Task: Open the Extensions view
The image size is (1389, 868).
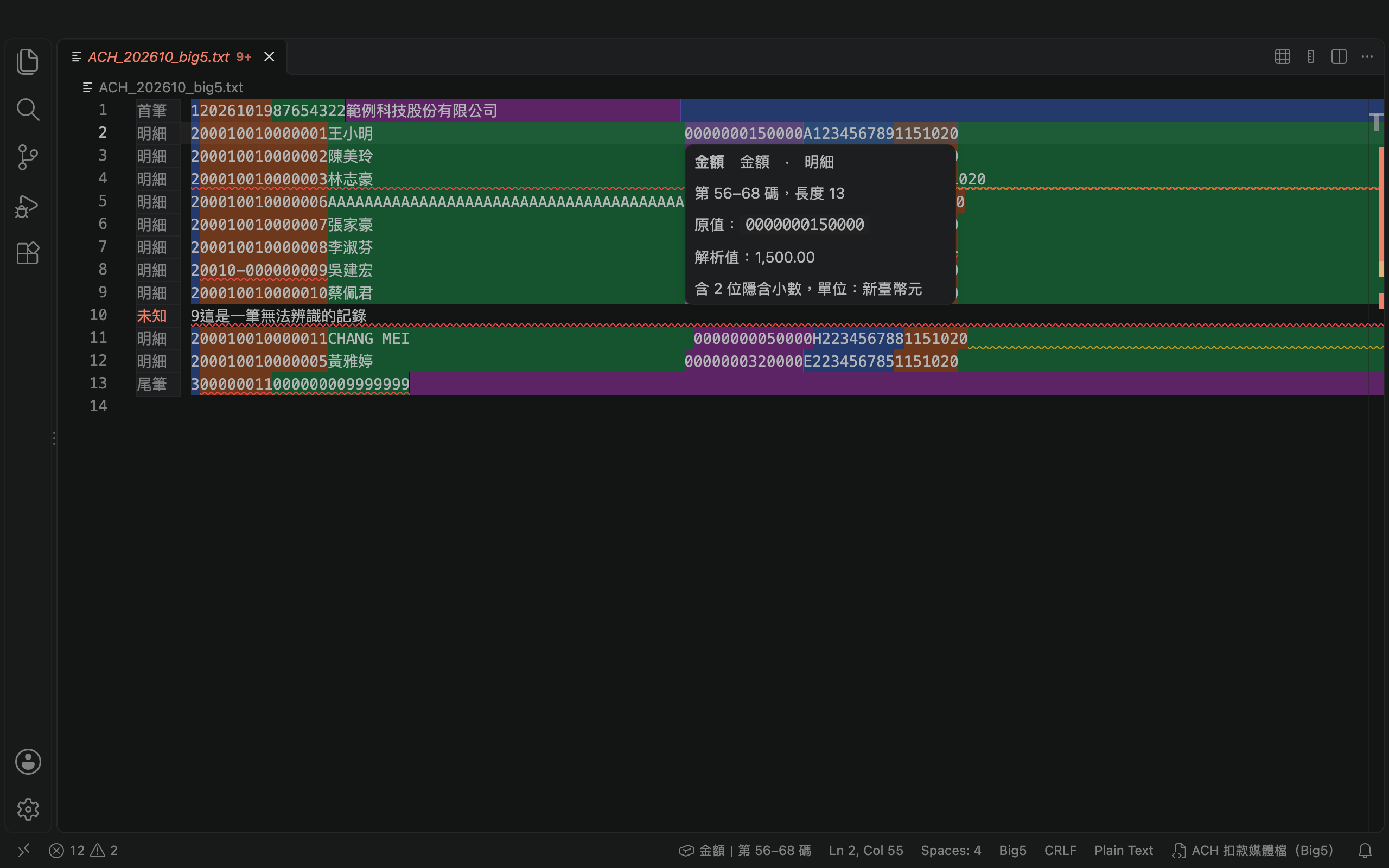Action: 28,253
